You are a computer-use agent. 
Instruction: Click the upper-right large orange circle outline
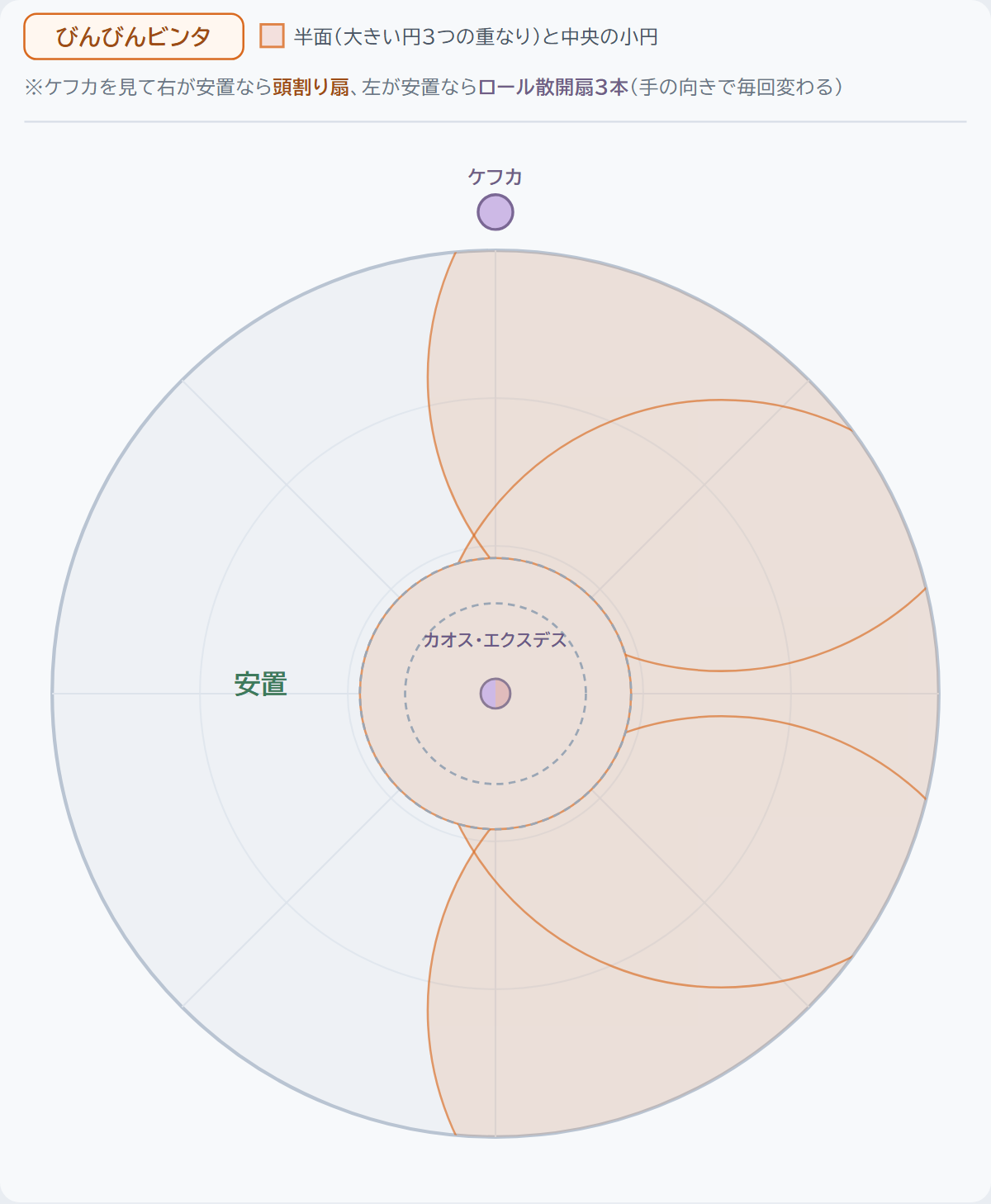719,401
